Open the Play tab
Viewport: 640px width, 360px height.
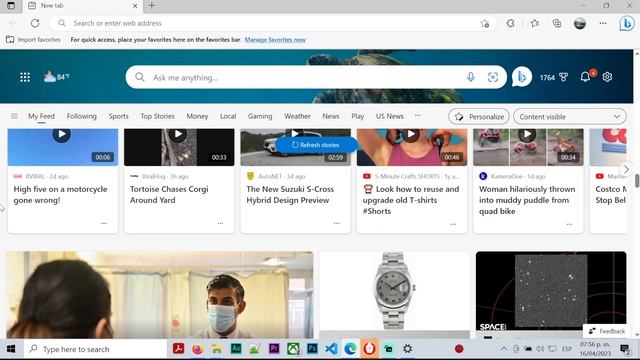pos(358,116)
